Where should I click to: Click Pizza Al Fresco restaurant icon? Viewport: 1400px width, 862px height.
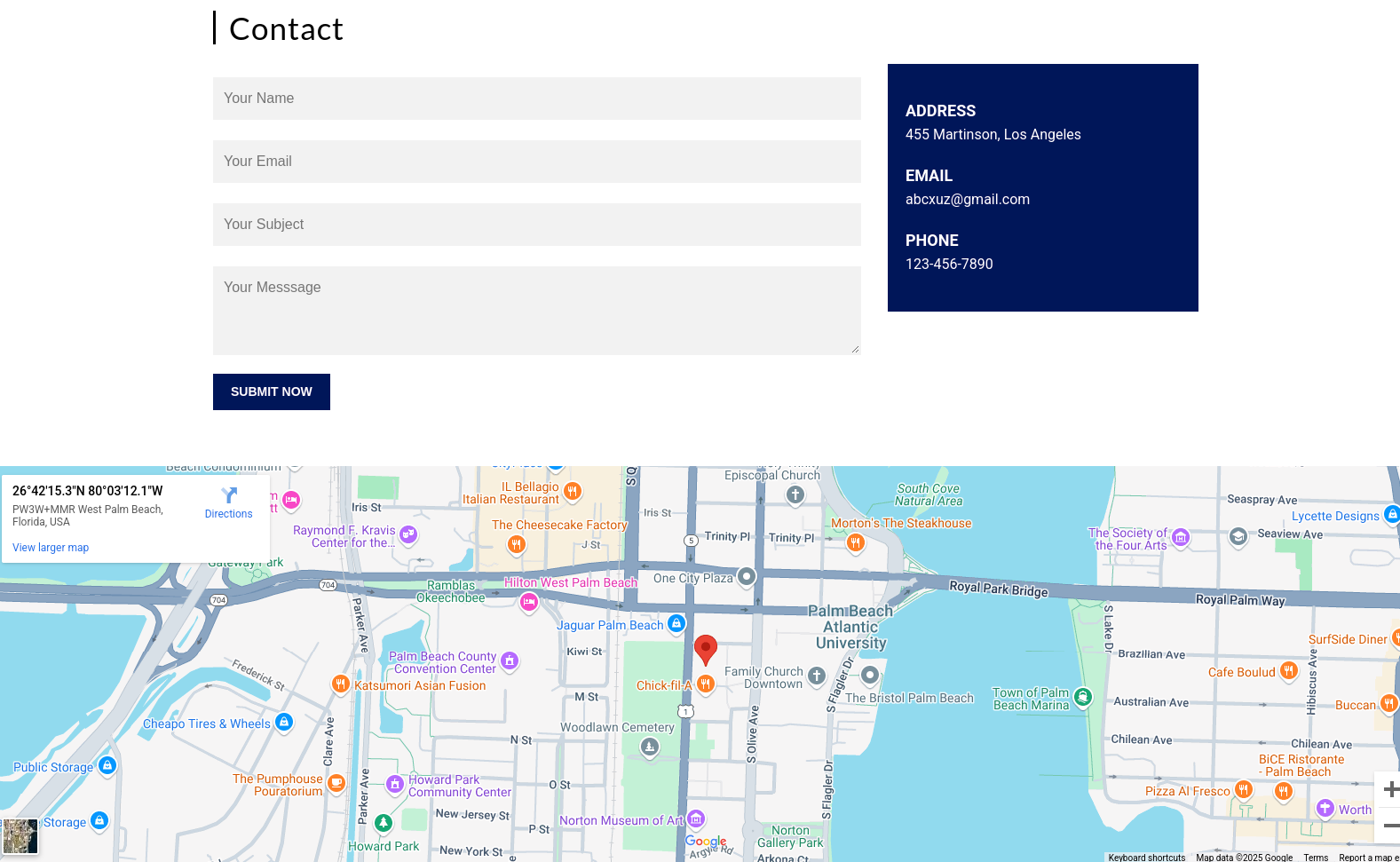[x=1244, y=789]
